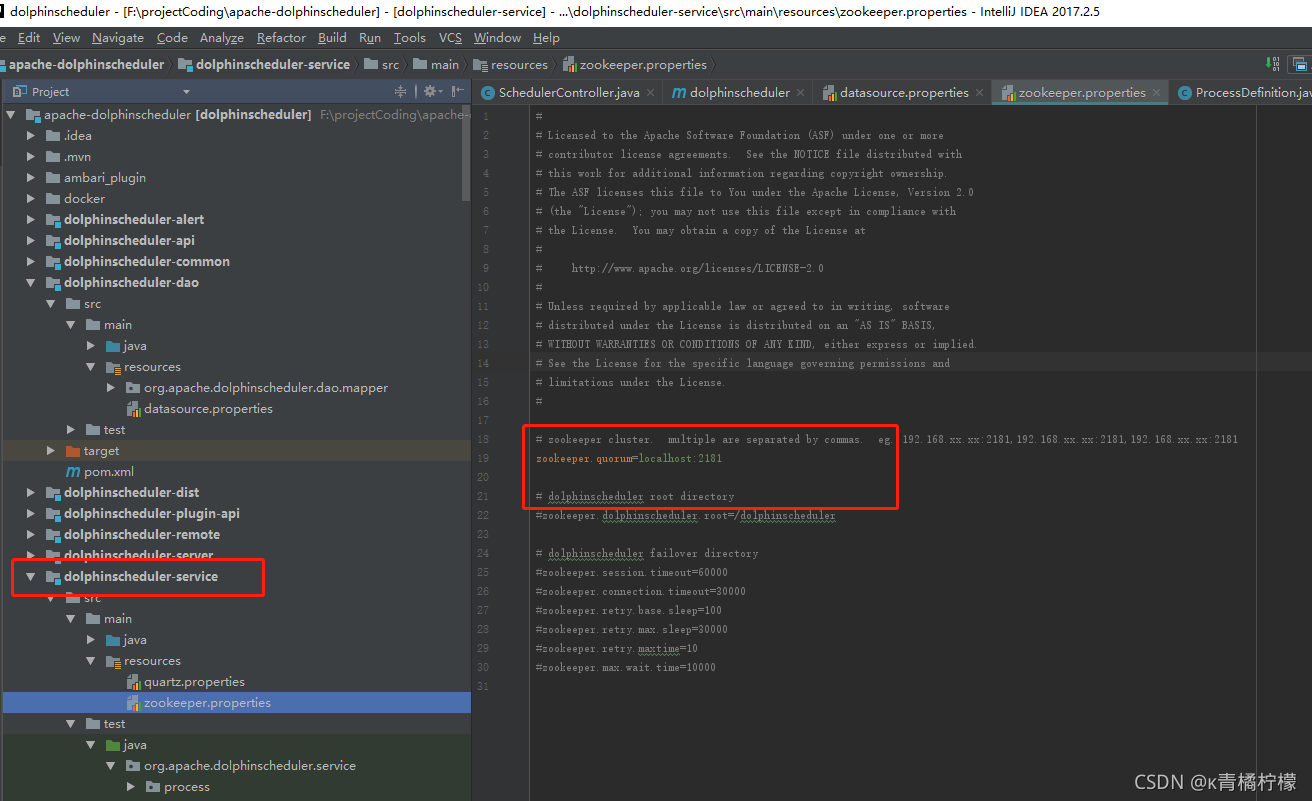Open the Run menu

pos(370,38)
